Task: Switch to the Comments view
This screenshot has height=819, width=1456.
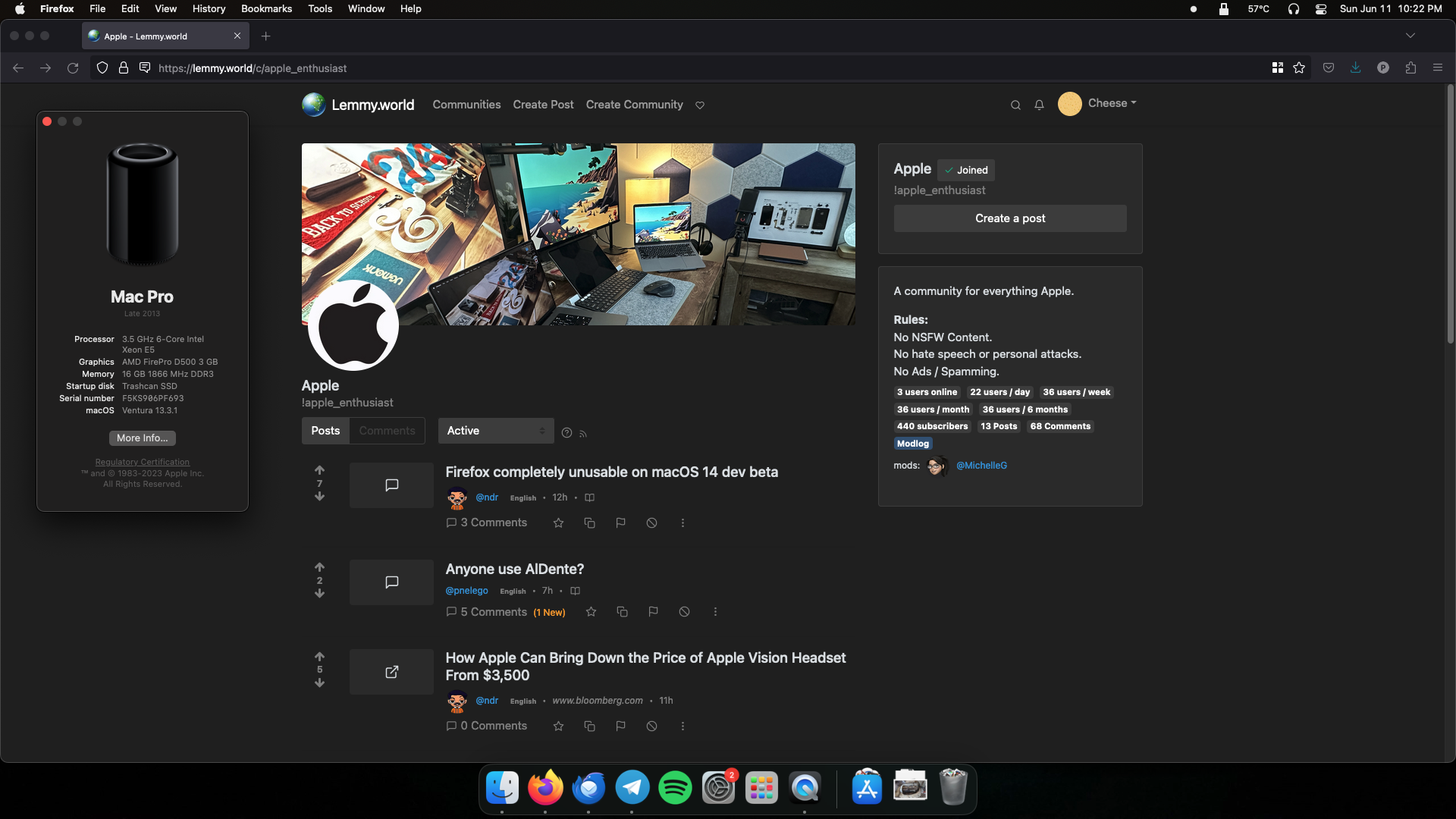Action: (387, 431)
